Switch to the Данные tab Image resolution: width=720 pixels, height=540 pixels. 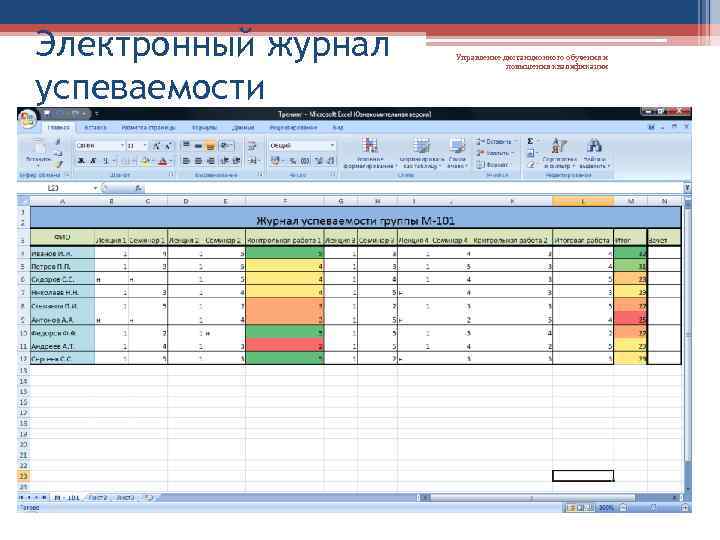pyautogui.click(x=243, y=127)
